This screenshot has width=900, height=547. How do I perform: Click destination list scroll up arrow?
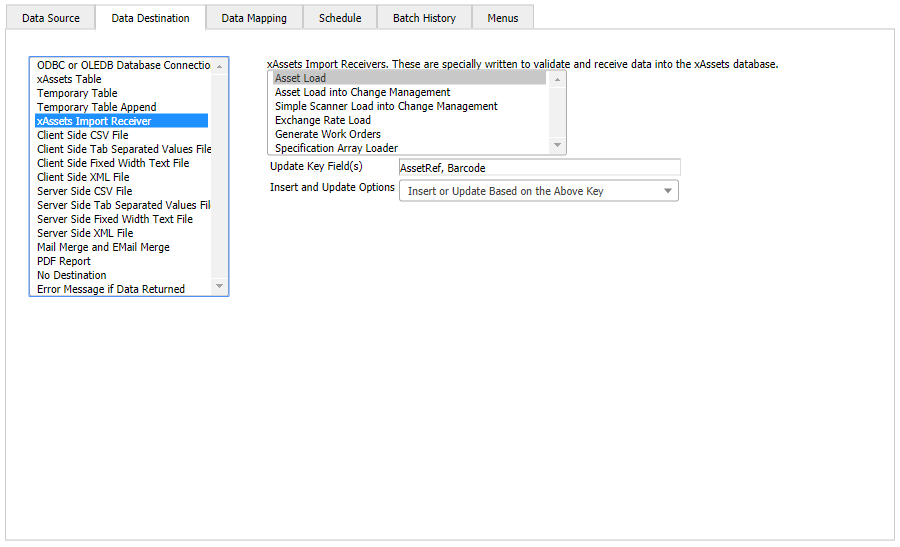pyautogui.click(x=219, y=67)
